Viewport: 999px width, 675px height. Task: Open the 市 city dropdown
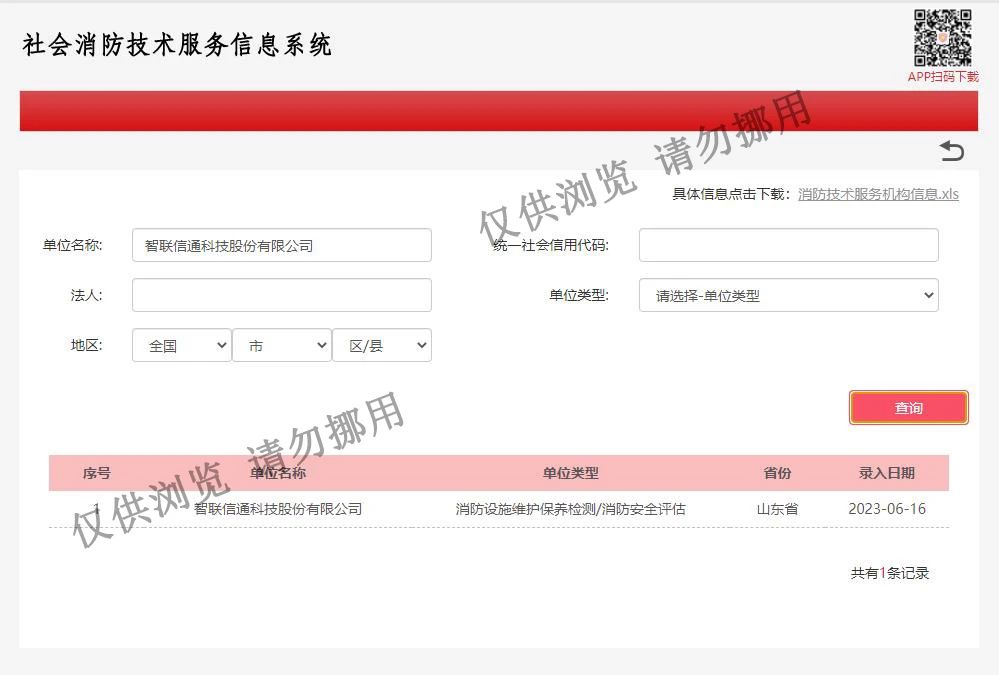pyautogui.click(x=281, y=345)
